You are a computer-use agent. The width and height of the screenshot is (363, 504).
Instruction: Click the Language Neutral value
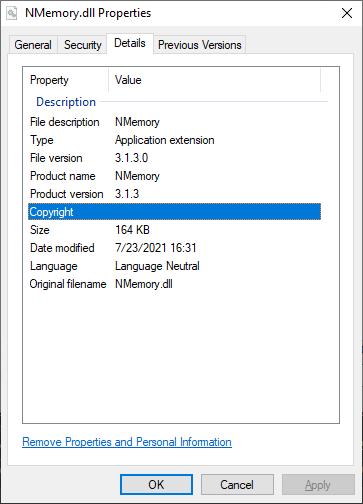coord(157,266)
